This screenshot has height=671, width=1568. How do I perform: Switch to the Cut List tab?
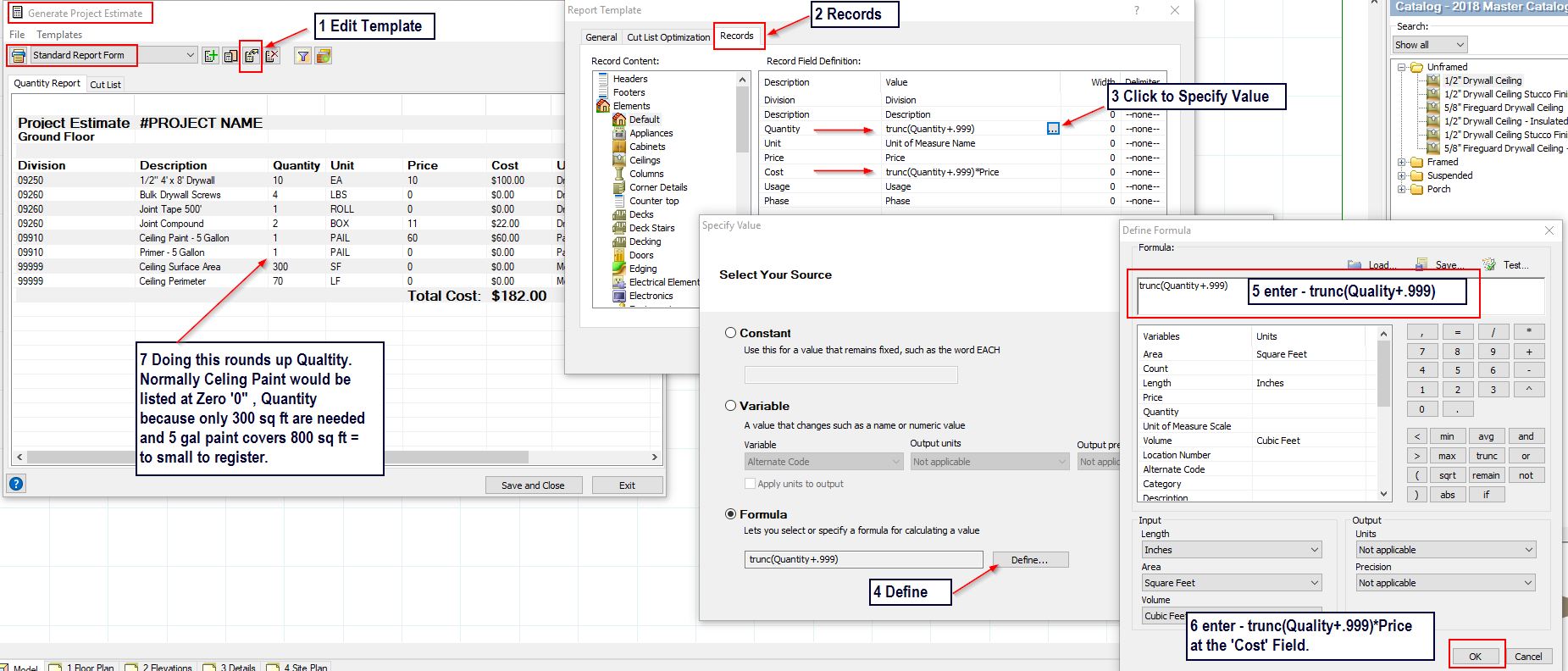coord(106,84)
